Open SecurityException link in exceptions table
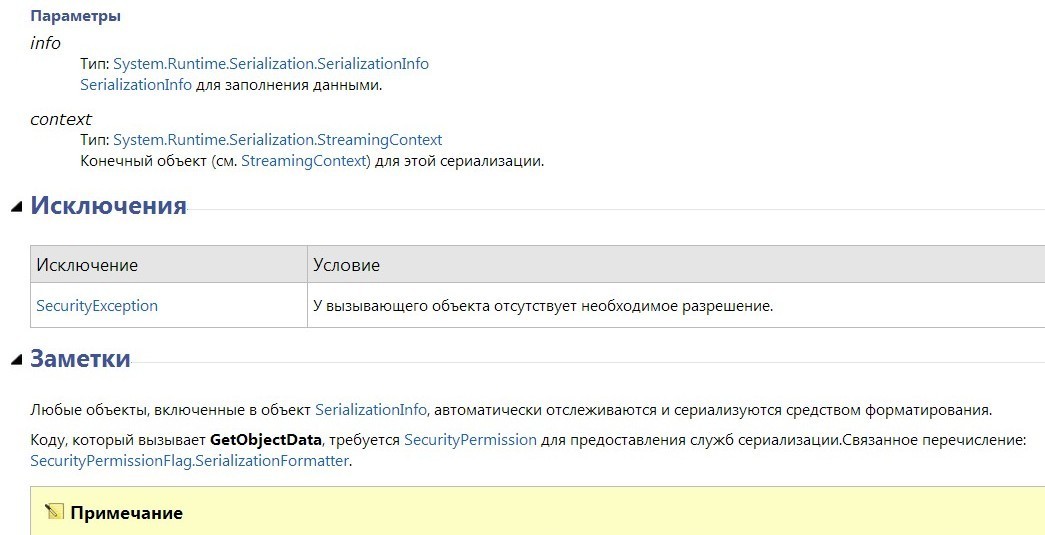1045x535 pixels. tap(97, 306)
